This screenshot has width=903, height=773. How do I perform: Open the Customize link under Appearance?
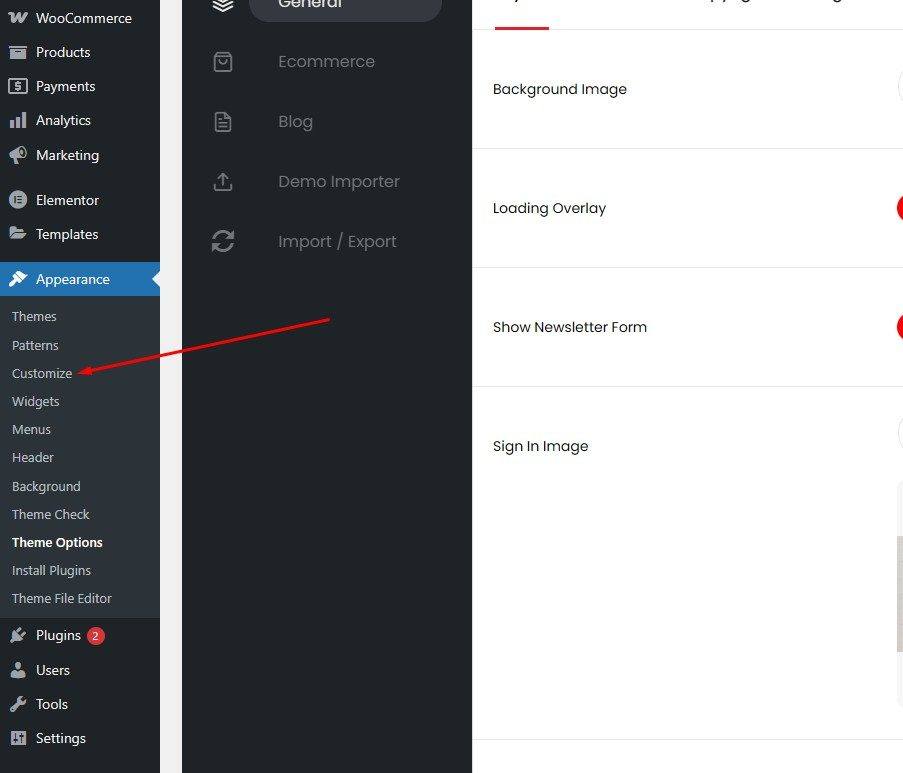click(x=42, y=373)
